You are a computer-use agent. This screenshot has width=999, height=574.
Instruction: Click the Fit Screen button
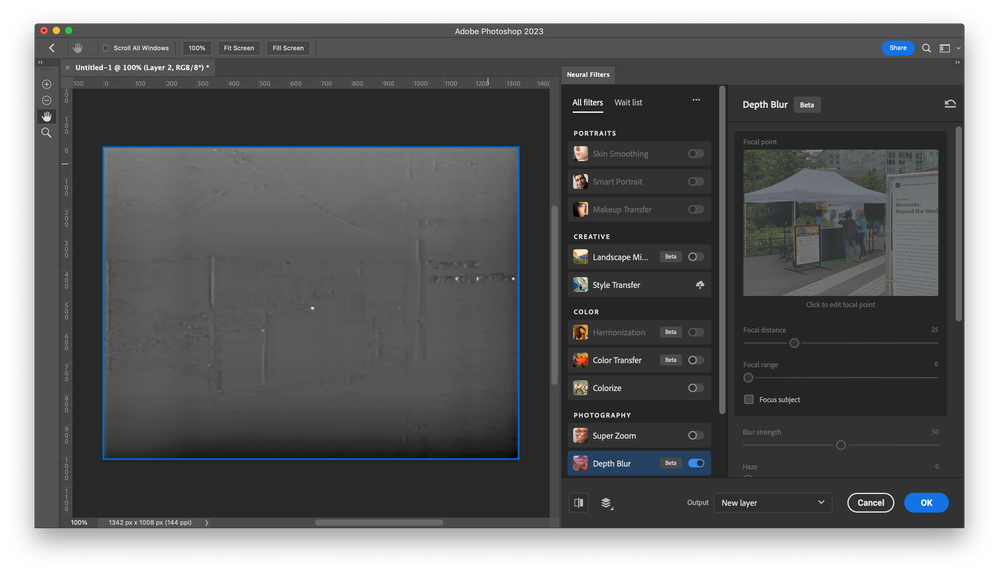tap(239, 48)
